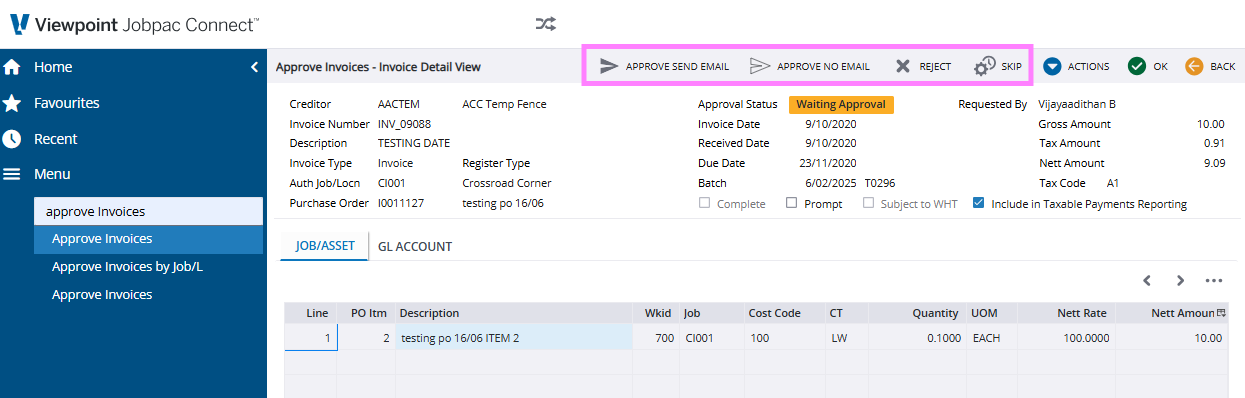
Task: Click the green OK check icon
Action: [x=1136, y=66]
